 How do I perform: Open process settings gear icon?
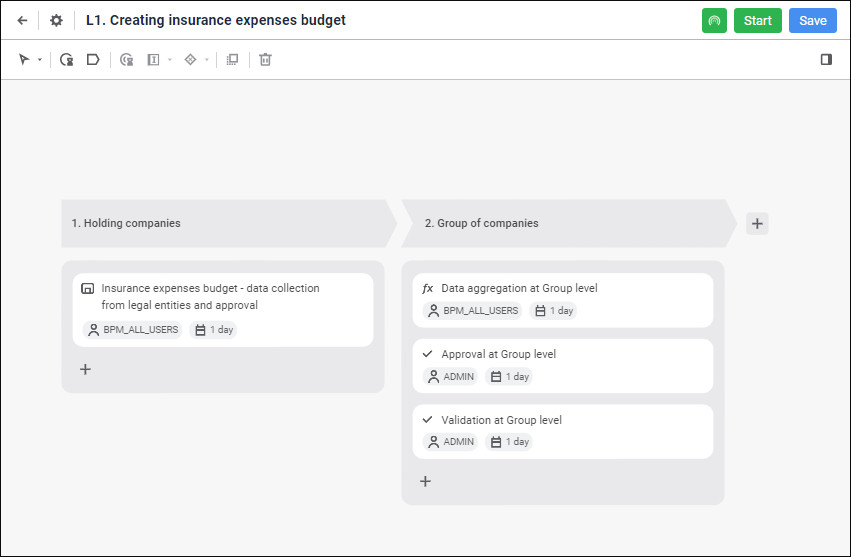[56, 20]
